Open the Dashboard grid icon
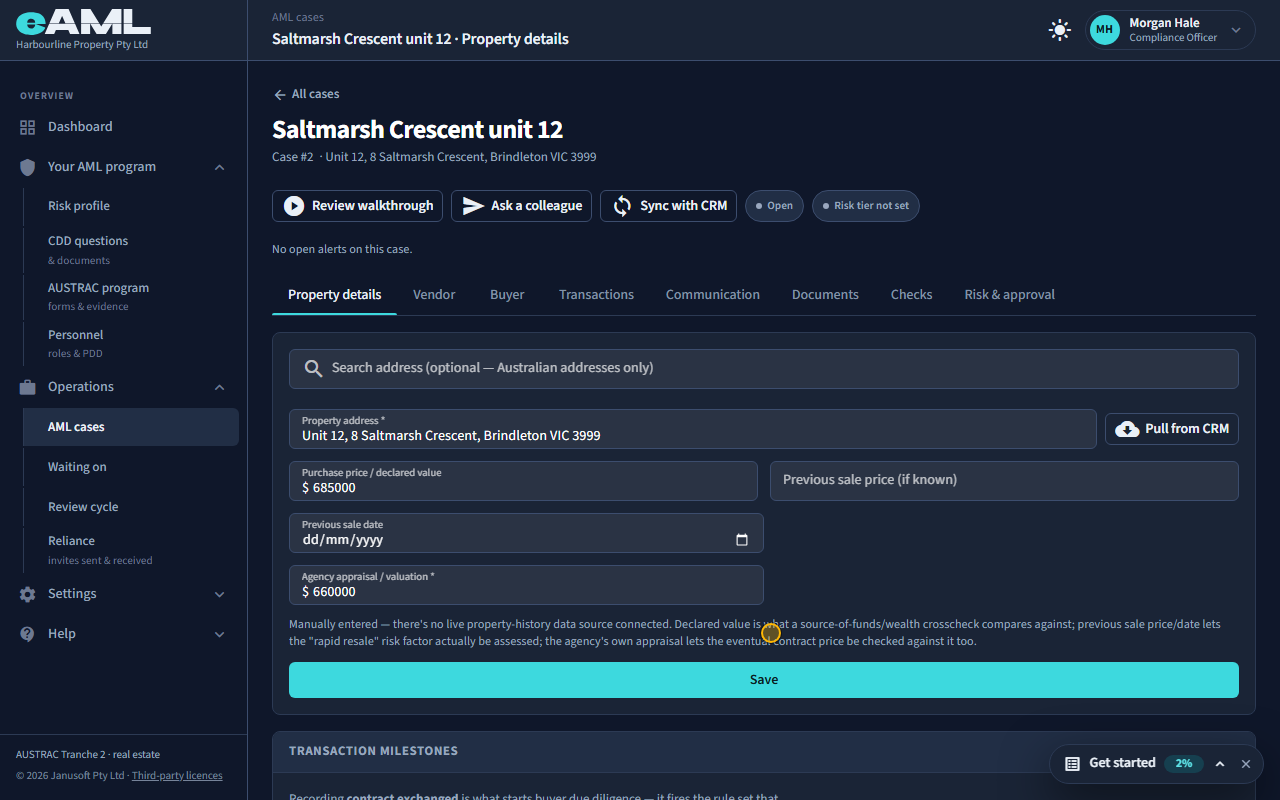This screenshot has width=1280, height=800. coord(27,127)
